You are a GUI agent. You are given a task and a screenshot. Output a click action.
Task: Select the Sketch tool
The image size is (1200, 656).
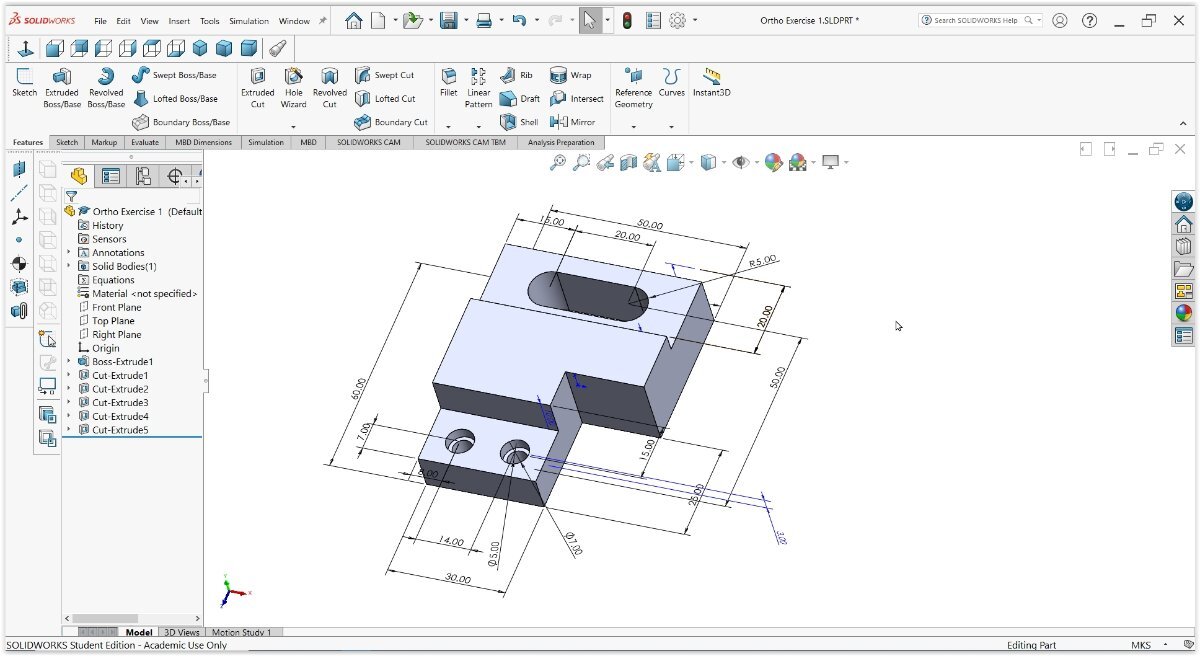24,83
